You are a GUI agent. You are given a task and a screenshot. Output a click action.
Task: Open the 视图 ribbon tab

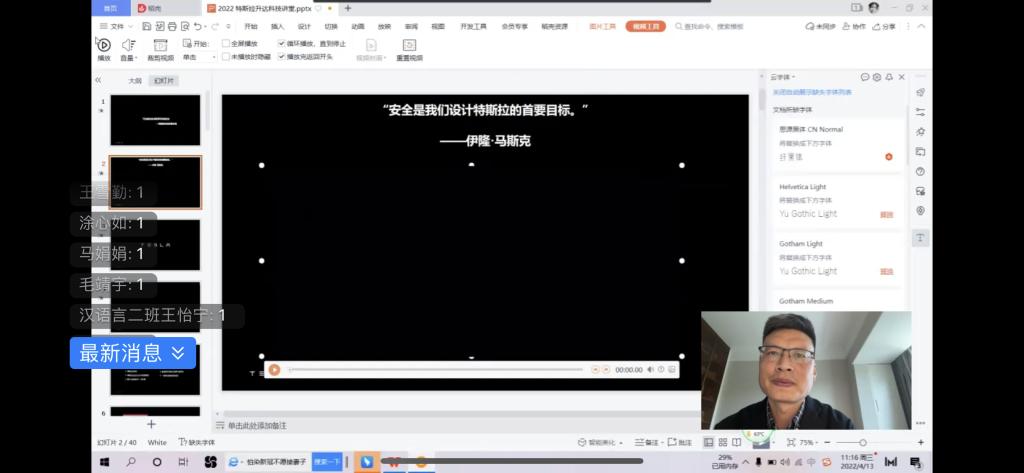(438, 26)
